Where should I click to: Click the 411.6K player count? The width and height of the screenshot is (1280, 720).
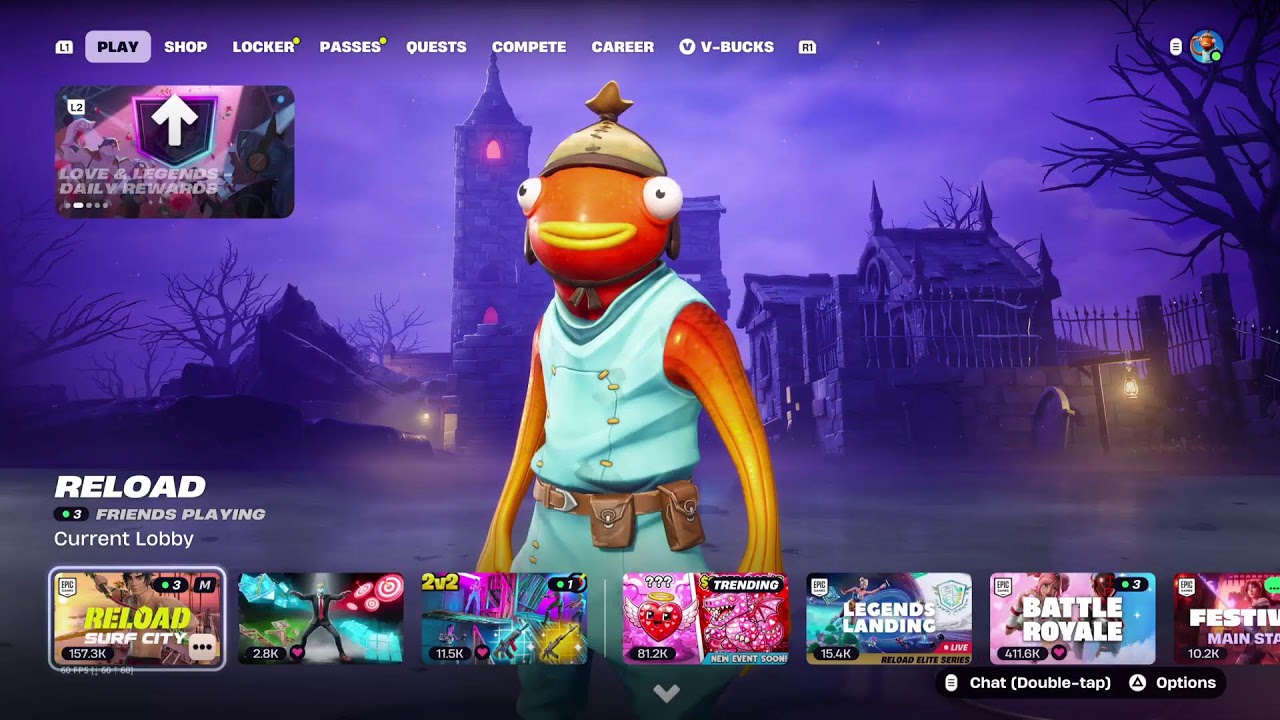click(x=1021, y=654)
